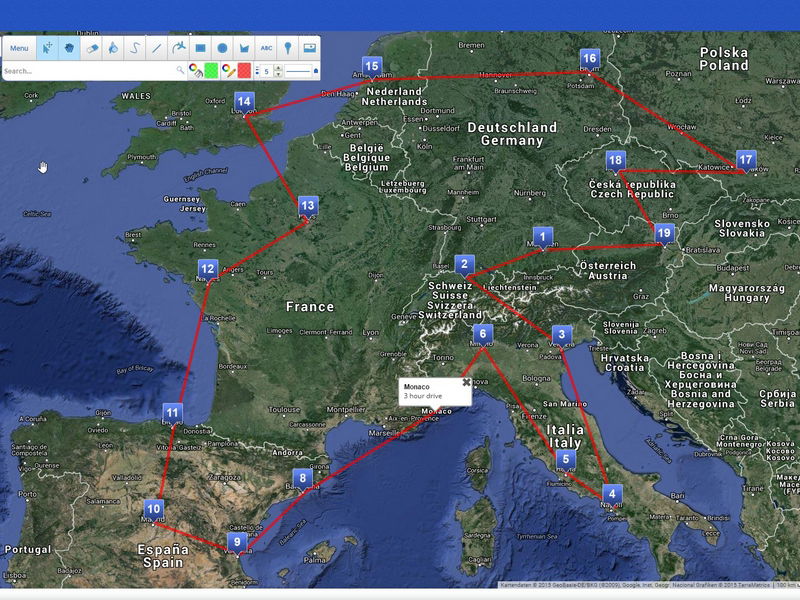Screen dimensions: 800x600
Task: Click the España Spain map label
Action: click(163, 556)
